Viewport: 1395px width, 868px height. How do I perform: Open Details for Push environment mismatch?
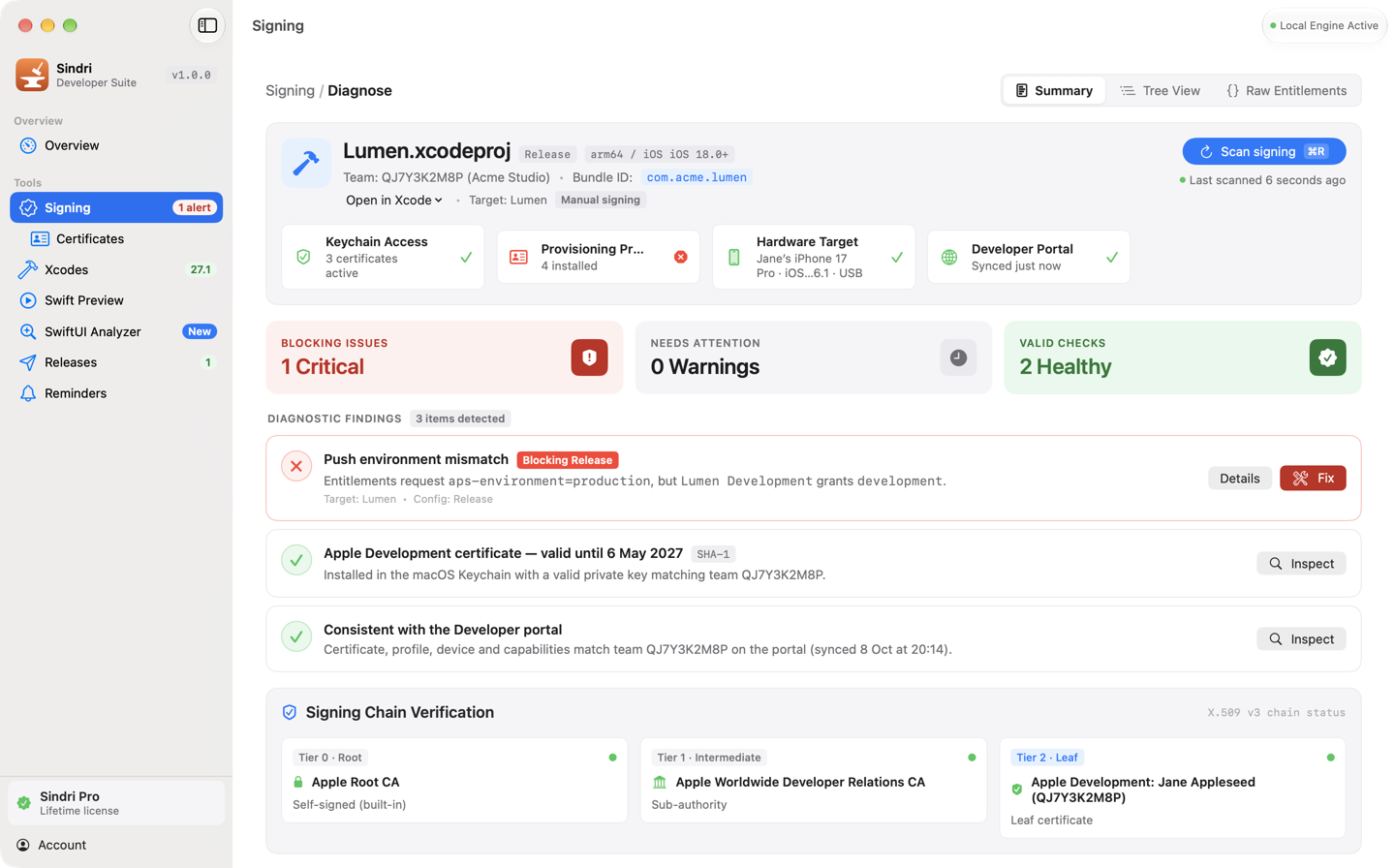click(1240, 479)
